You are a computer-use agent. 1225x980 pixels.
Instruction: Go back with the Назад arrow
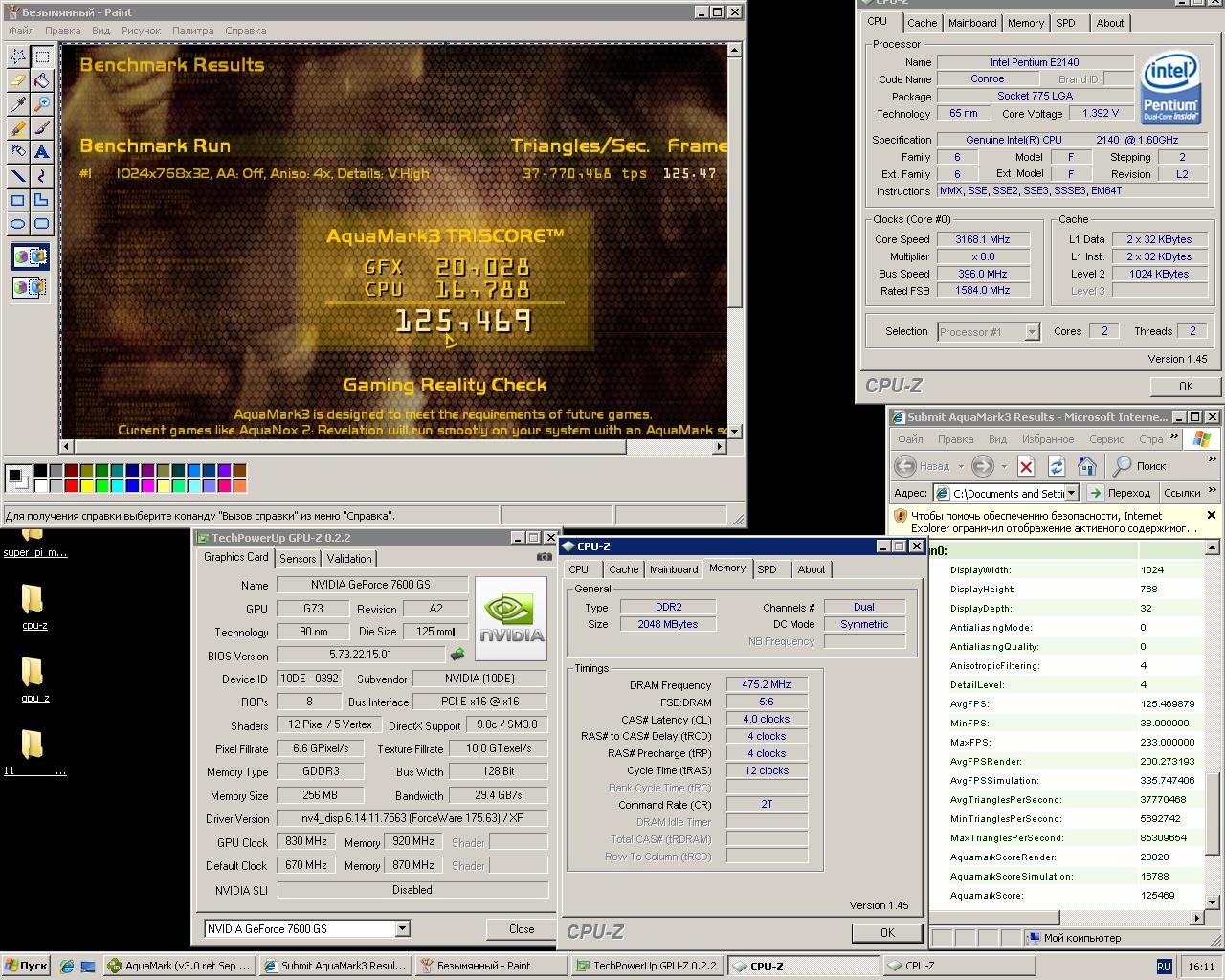pyautogui.click(x=923, y=466)
